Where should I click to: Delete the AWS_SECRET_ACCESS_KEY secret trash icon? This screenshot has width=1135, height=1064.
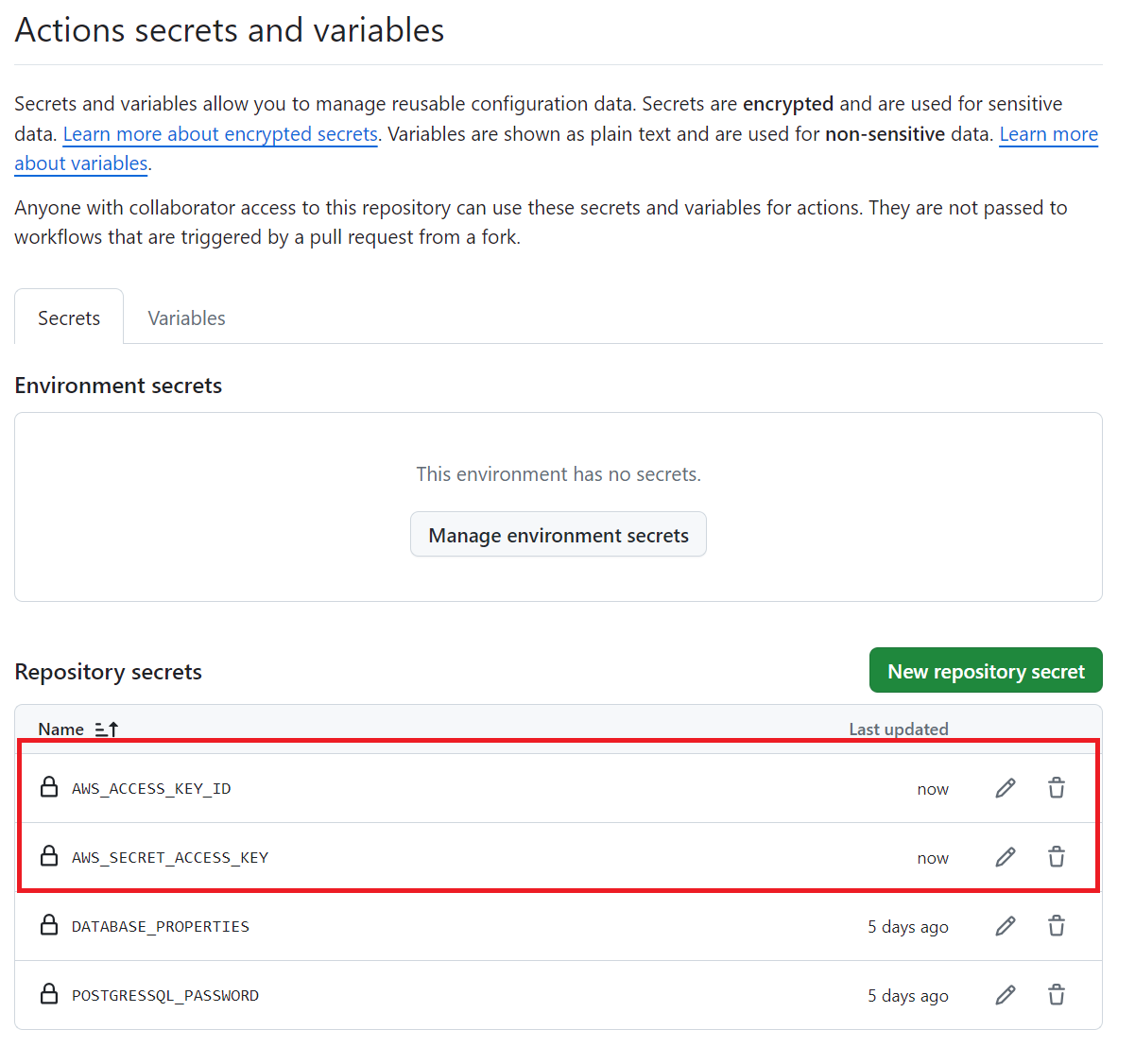(1057, 857)
